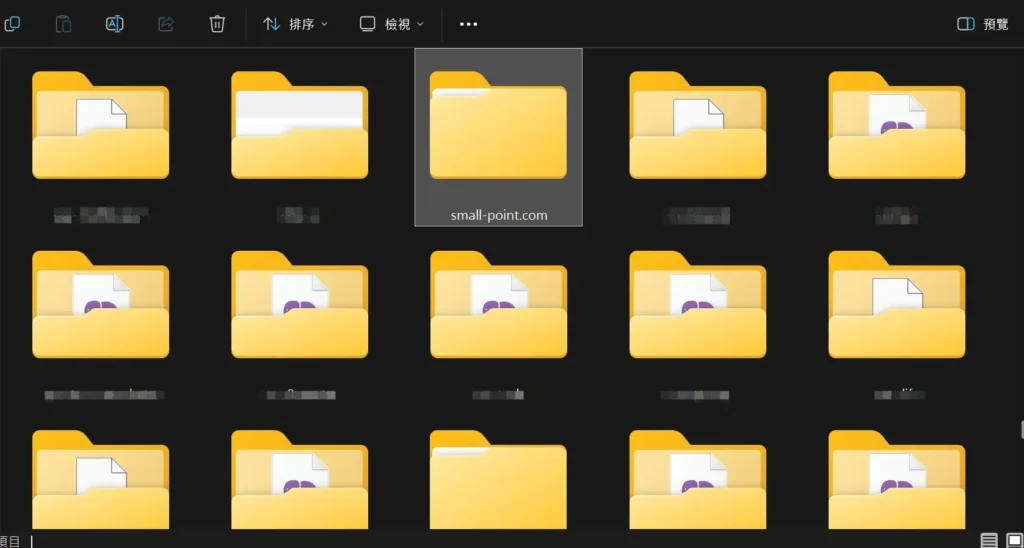Switch to details list view in status bar
The height and width of the screenshot is (548, 1024).
(989, 540)
